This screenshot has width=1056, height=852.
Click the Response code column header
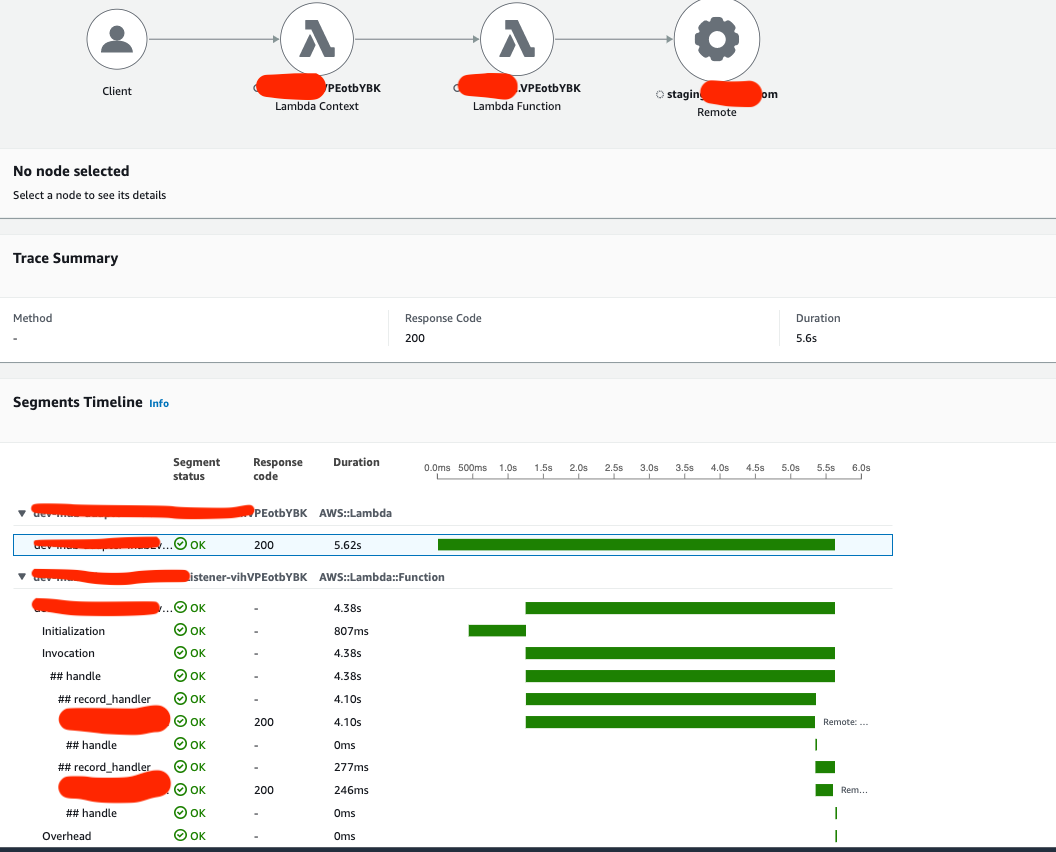pyautogui.click(x=277, y=469)
